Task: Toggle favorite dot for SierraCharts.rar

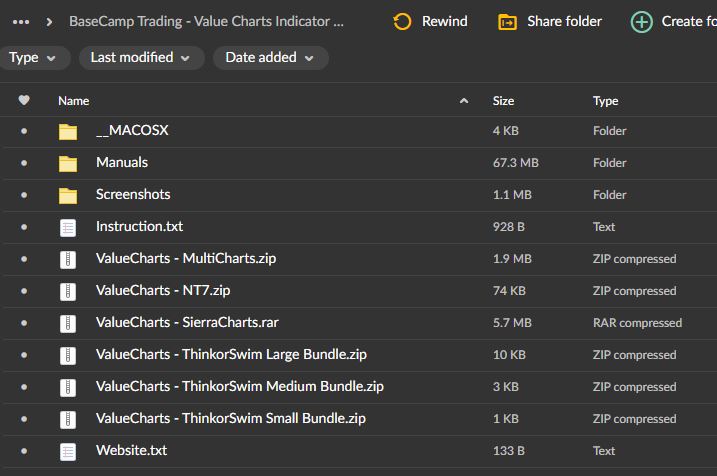Action: pos(24,323)
